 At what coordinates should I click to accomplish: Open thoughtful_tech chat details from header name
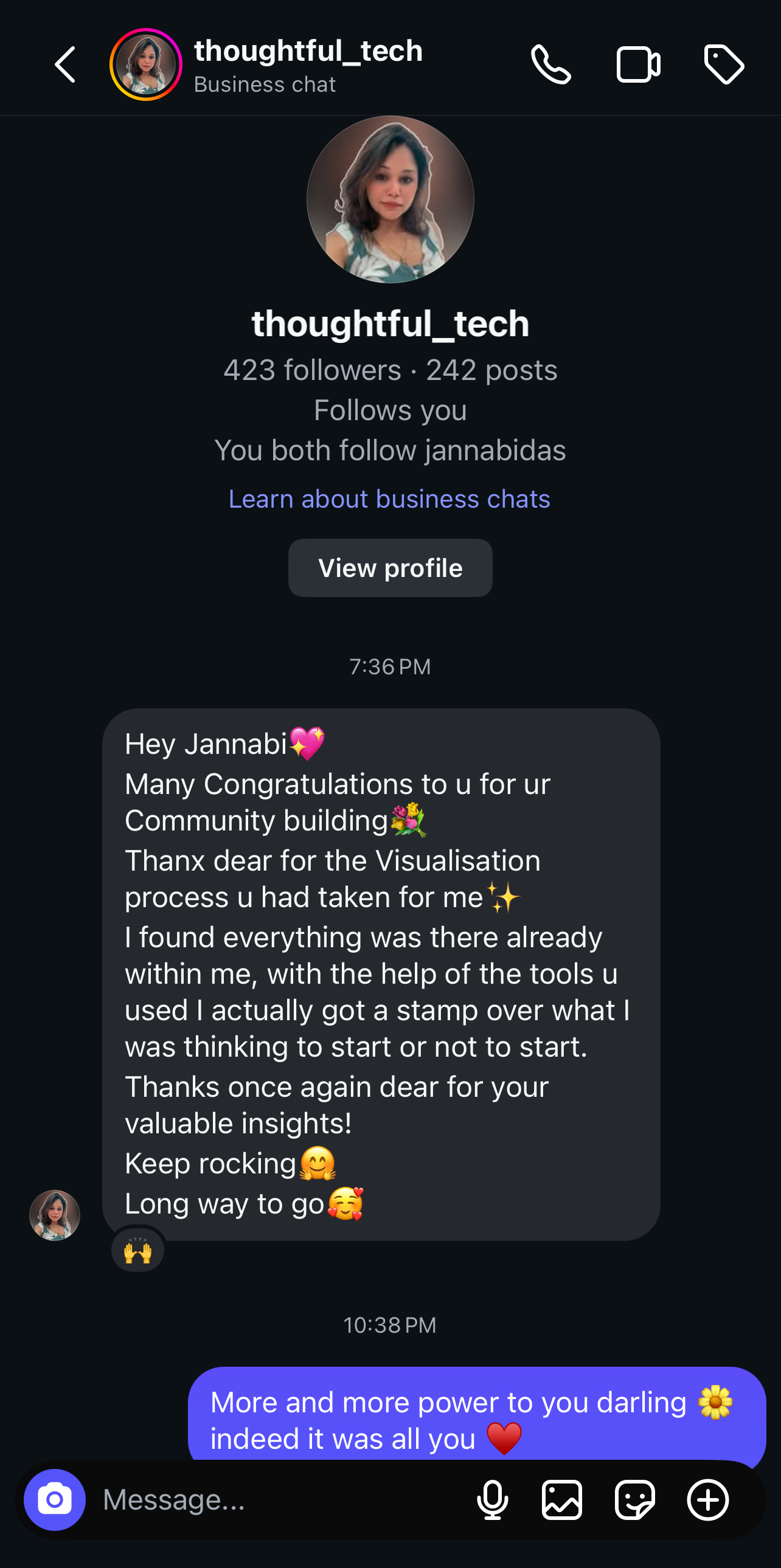308,52
